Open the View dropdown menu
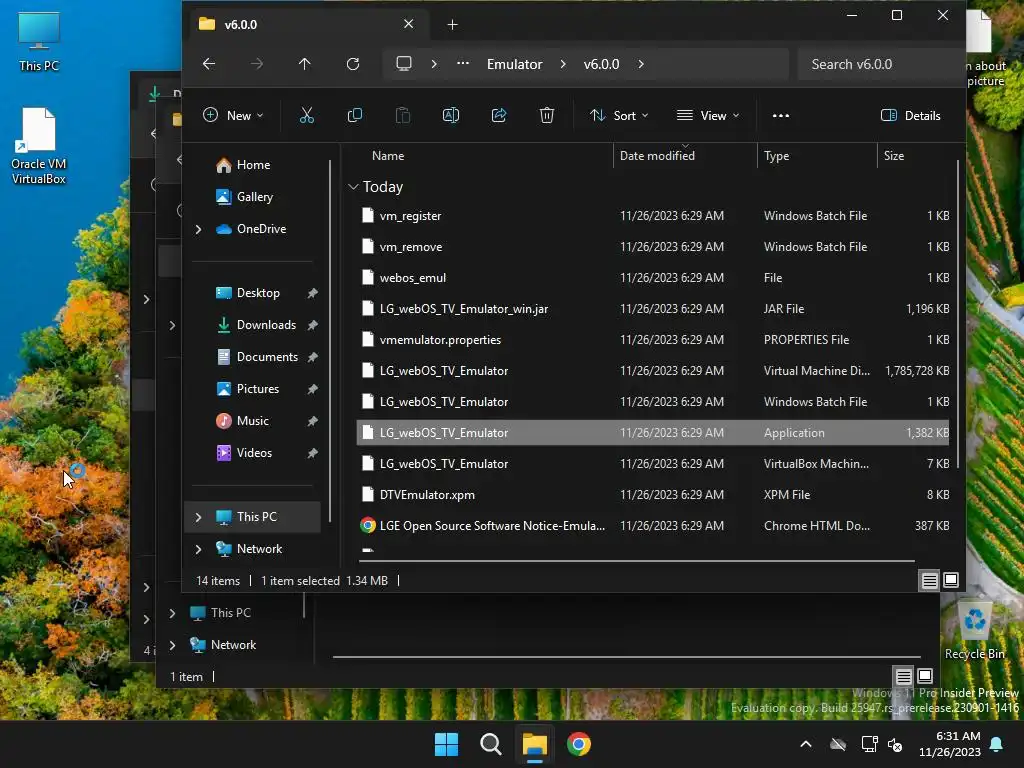Viewport: 1024px width, 768px height. (x=708, y=116)
